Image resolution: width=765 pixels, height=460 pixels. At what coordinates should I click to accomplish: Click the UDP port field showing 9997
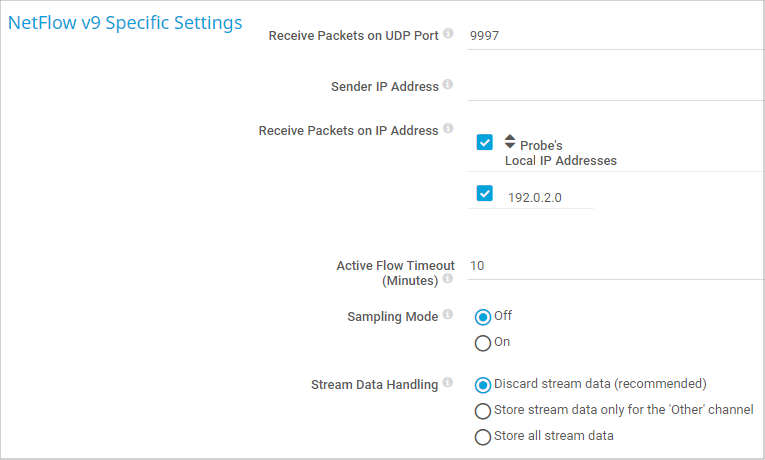point(610,36)
